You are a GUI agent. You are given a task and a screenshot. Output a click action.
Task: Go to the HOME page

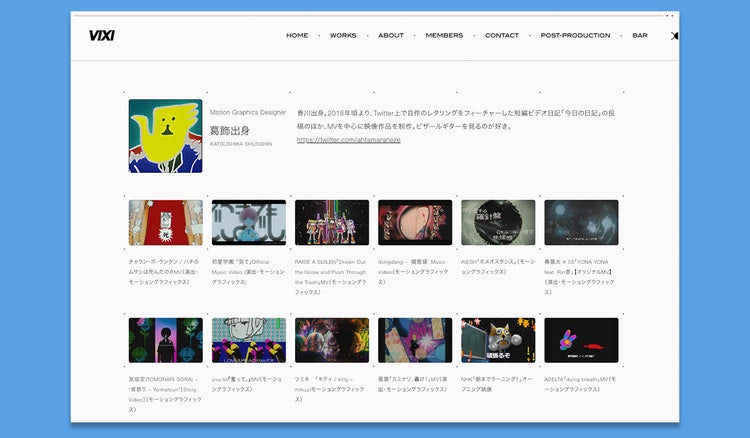tap(297, 35)
